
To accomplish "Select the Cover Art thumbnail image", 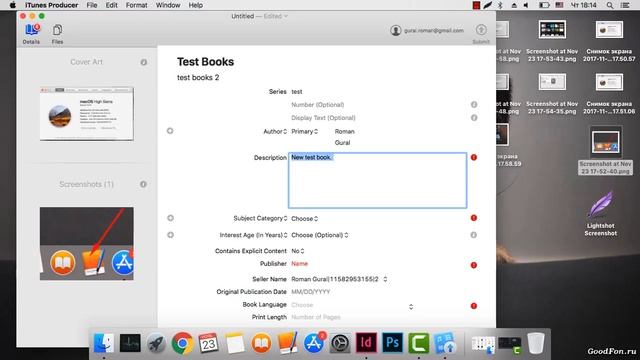I will pos(87,114).
